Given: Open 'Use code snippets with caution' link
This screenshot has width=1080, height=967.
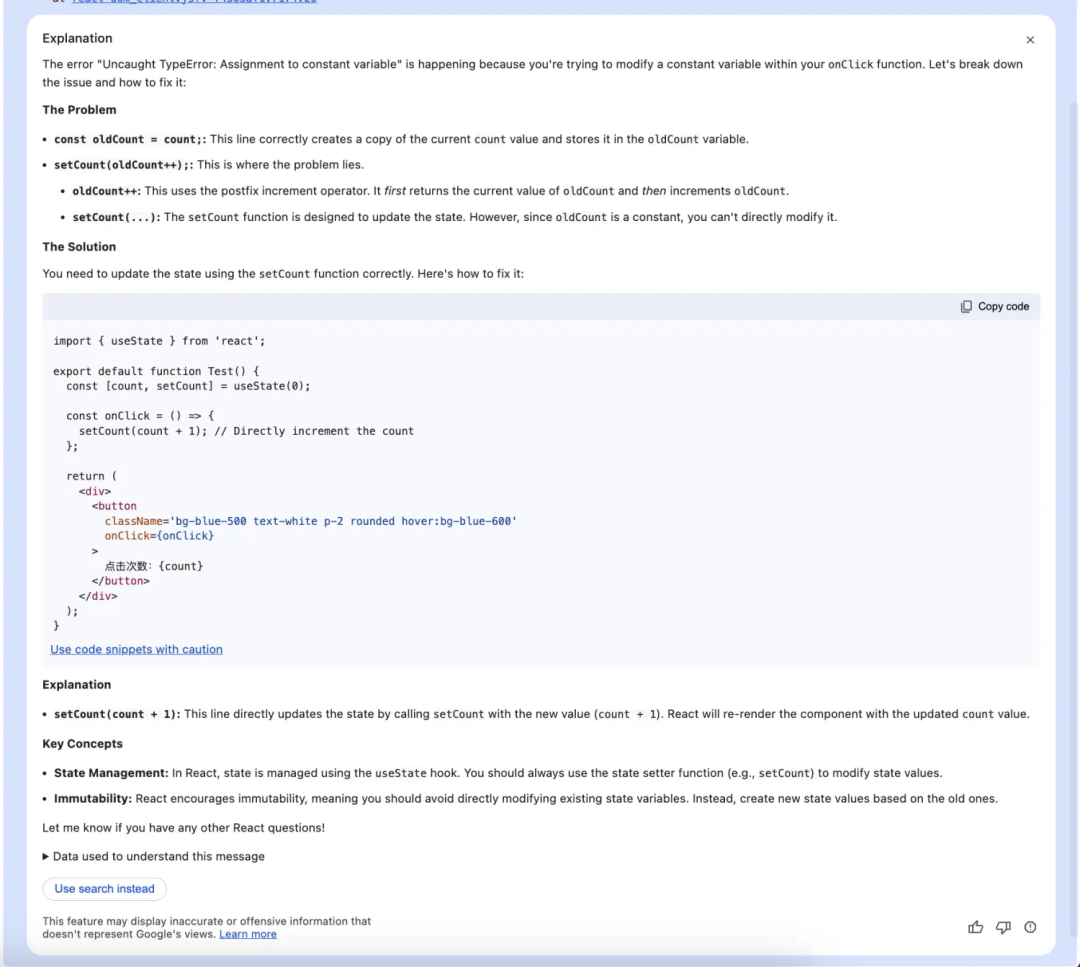Looking at the screenshot, I should click(136, 649).
